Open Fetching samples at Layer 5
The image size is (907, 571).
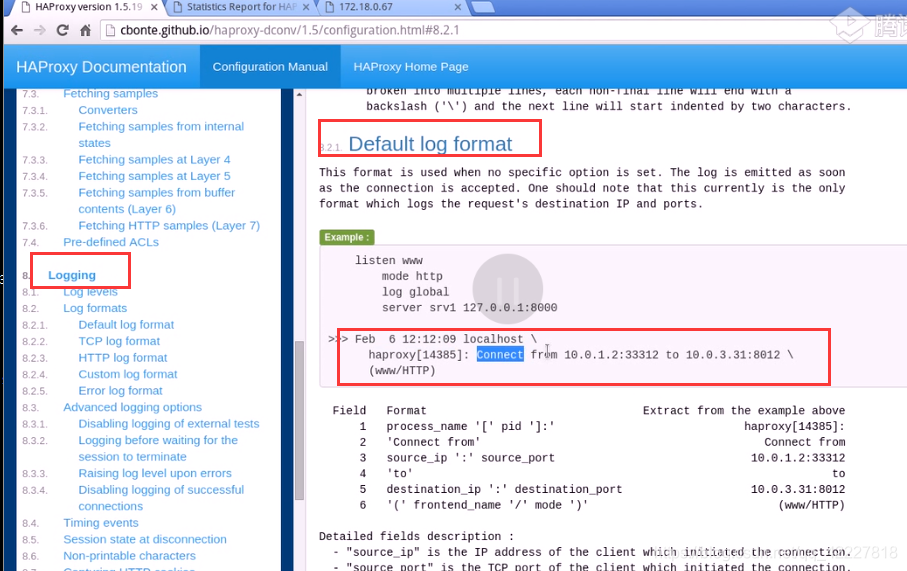click(154, 176)
